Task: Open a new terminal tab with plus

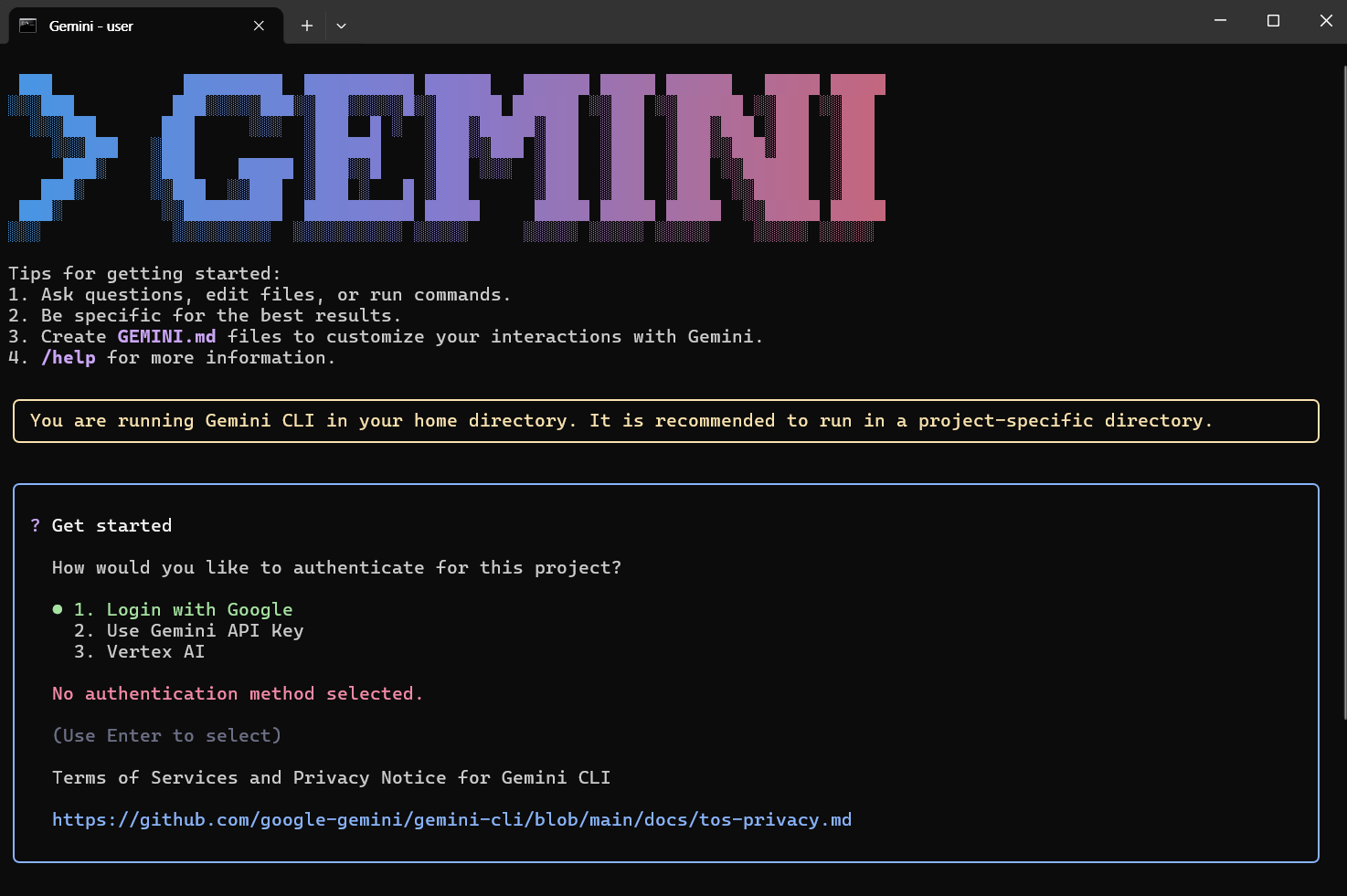Action: [307, 26]
